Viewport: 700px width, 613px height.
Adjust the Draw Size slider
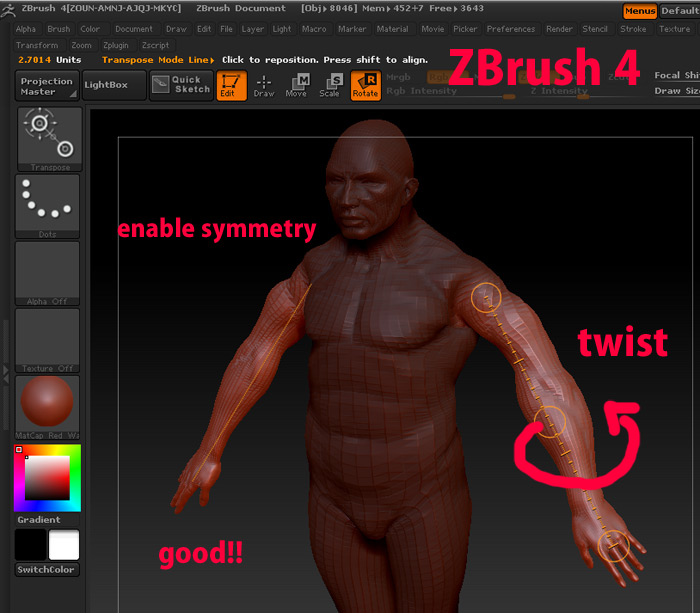click(x=677, y=91)
